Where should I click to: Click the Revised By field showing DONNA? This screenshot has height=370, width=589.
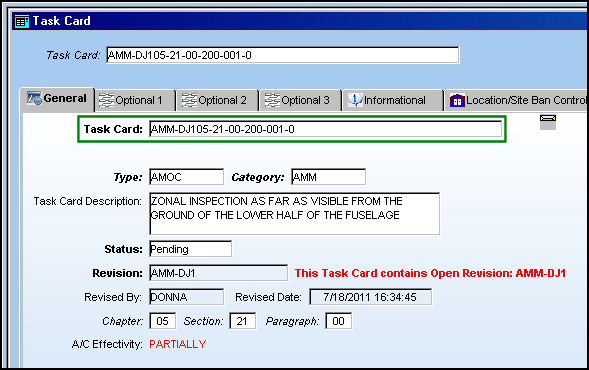click(x=186, y=297)
